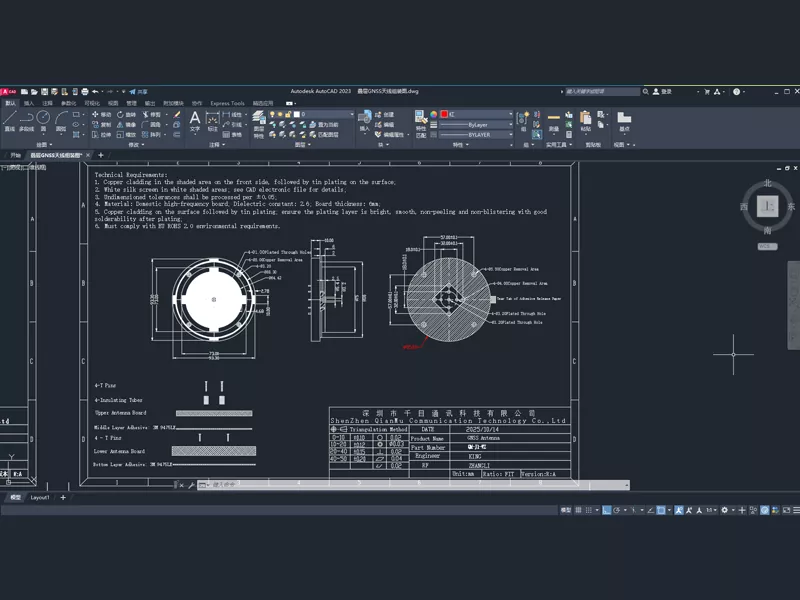Click the Match Properties (特性匹配) tool
Image resolution: width=800 pixels, height=600 pixels.
(x=420, y=124)
